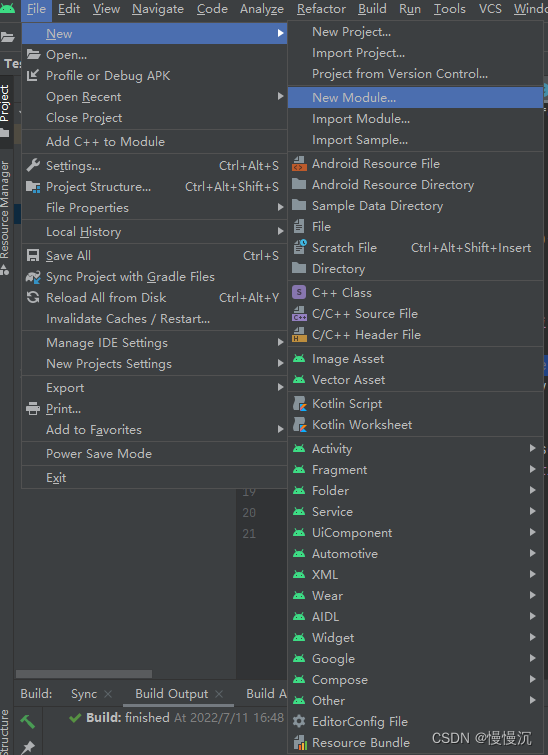Open the VCS menu
548x755 pixels.
490,9
